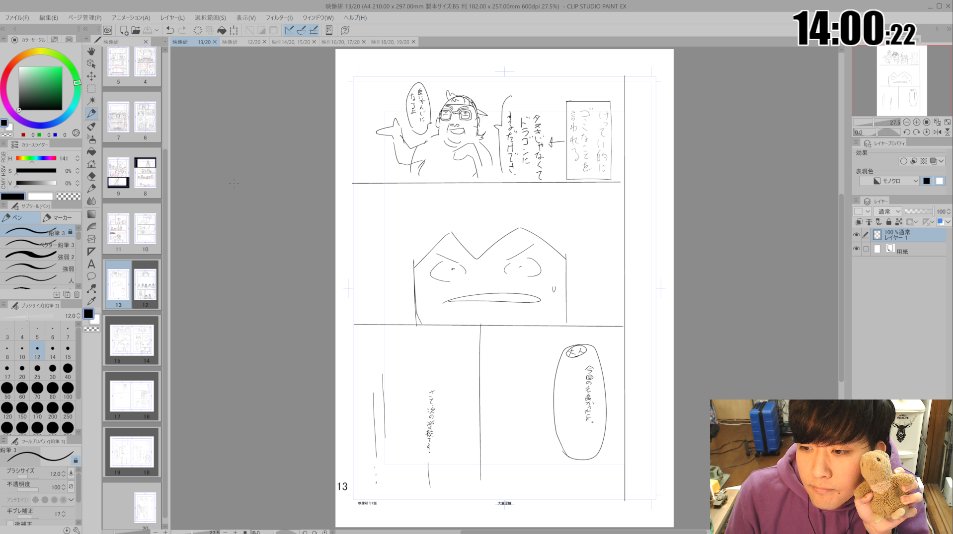The width and height of the screenshot is (953, 534).
Task: Open the フィルター(I) menu
Action: (279, 18)
